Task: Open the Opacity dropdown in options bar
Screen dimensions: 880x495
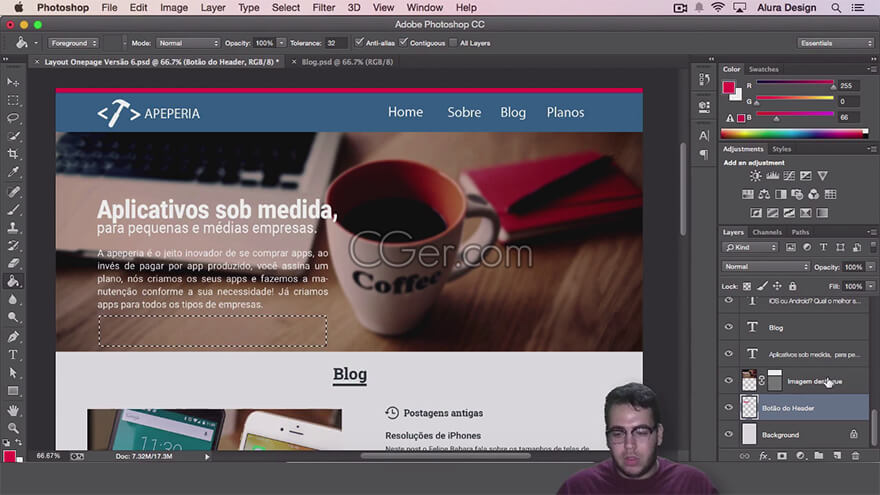Action: (282, 43)
